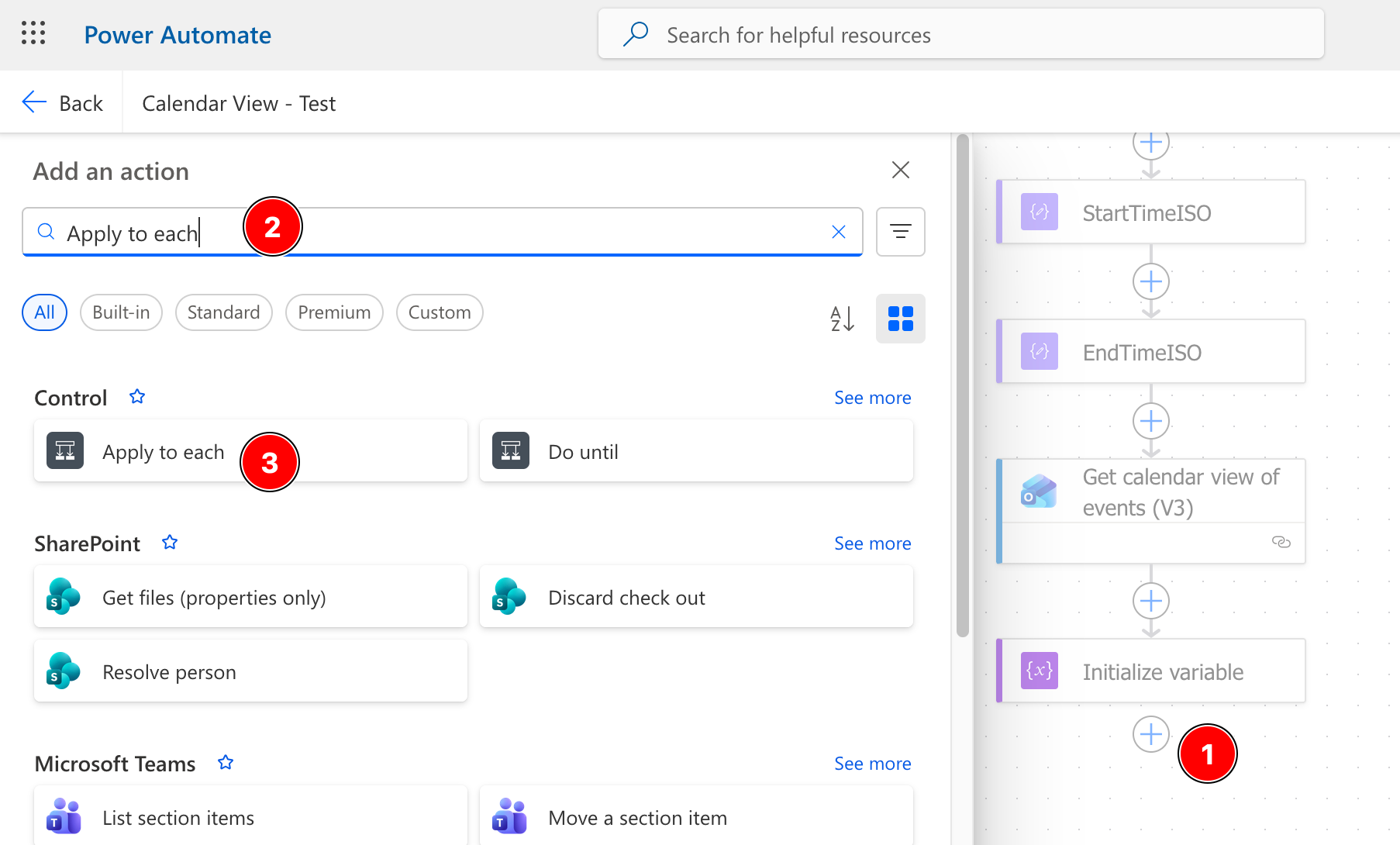Open the EndTimeISO step card
Image resolution: width=1400 pixels, height=845 pixels.
pos(1151,352)
